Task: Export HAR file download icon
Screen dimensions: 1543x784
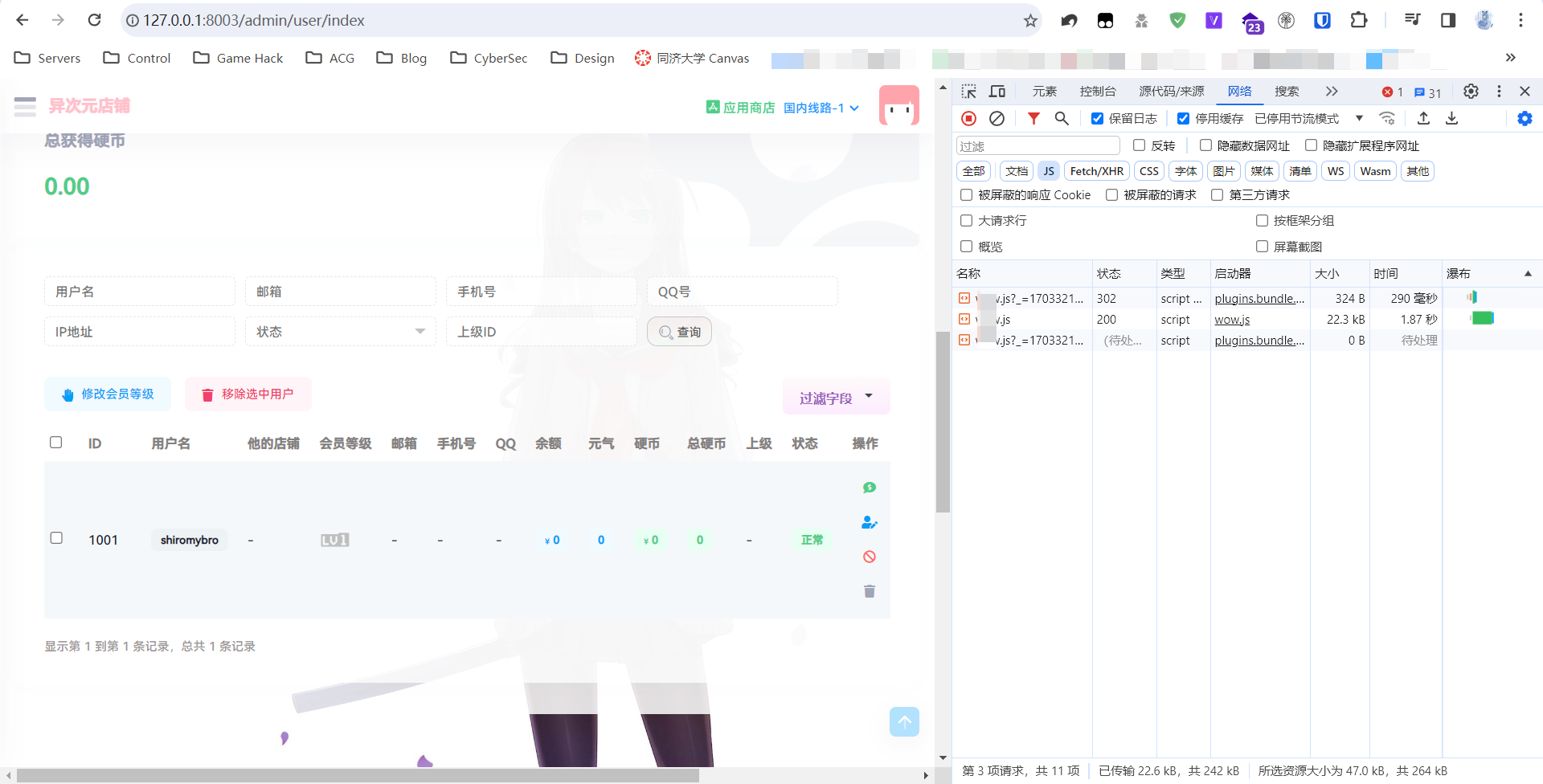Action: pos(1451,118)
